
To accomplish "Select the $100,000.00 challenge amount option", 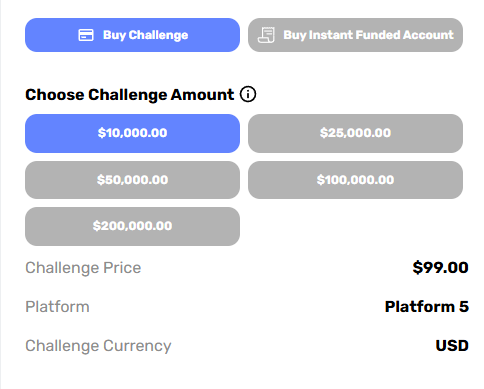I will click(355, 180).
